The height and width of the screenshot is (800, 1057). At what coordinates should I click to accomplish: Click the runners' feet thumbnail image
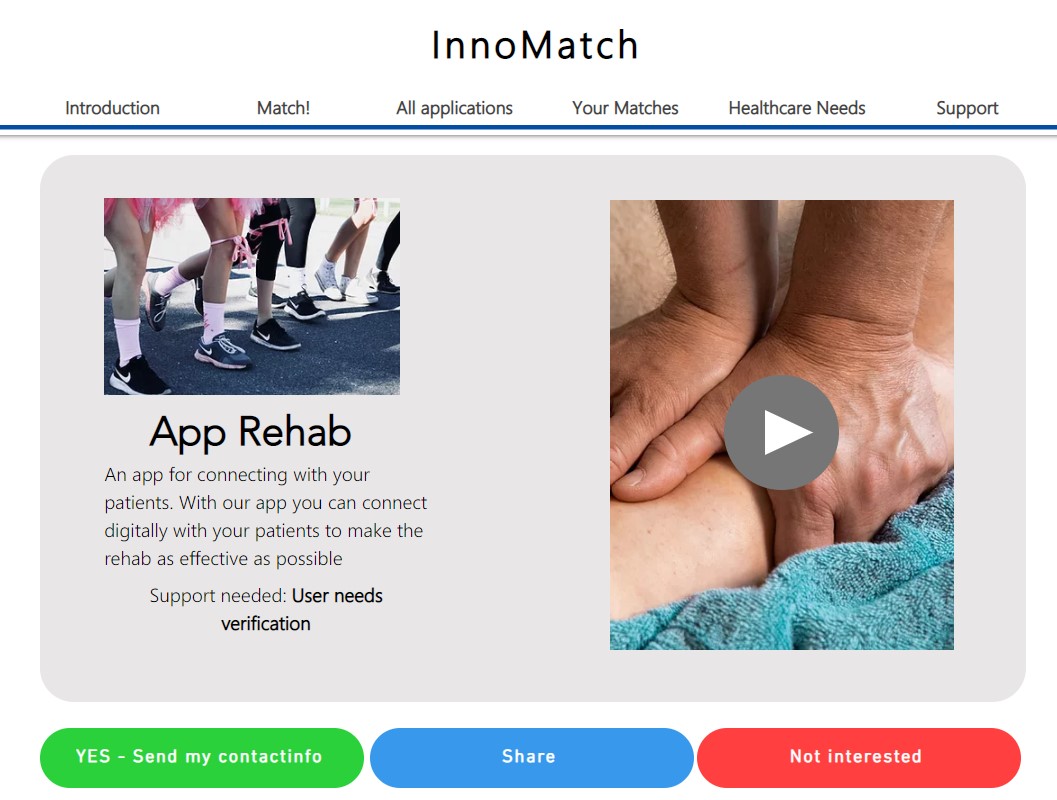[251, 296]
